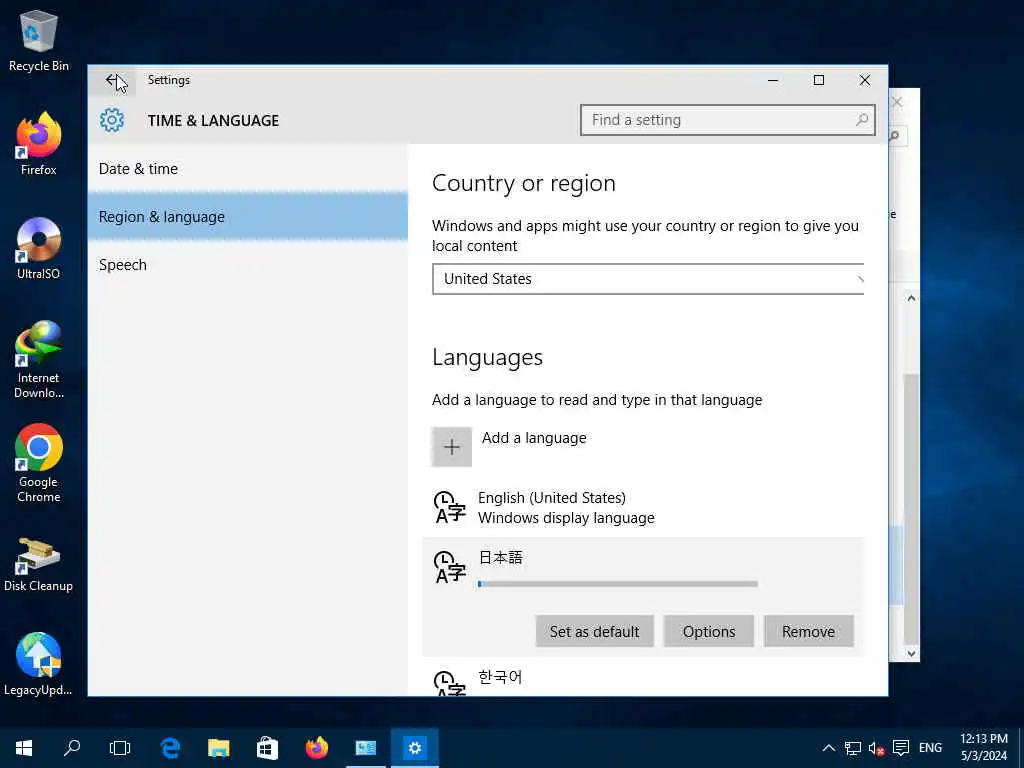Select the Firefox desktop shortcut
The width and height of the screenshot is (1024, 768).
tap(39, 144)
